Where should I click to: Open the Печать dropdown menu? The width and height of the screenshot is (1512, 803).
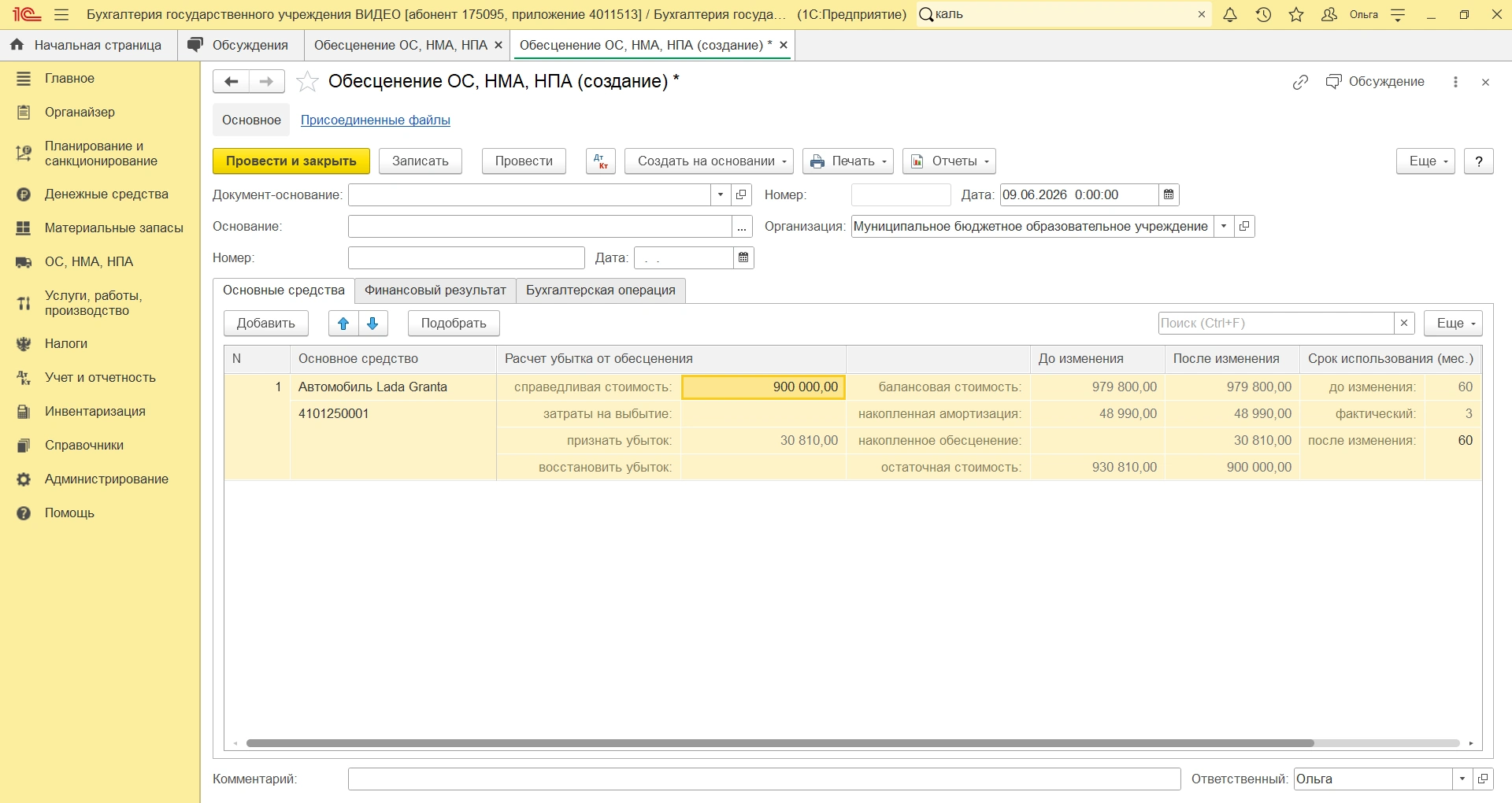click(848, 161)
